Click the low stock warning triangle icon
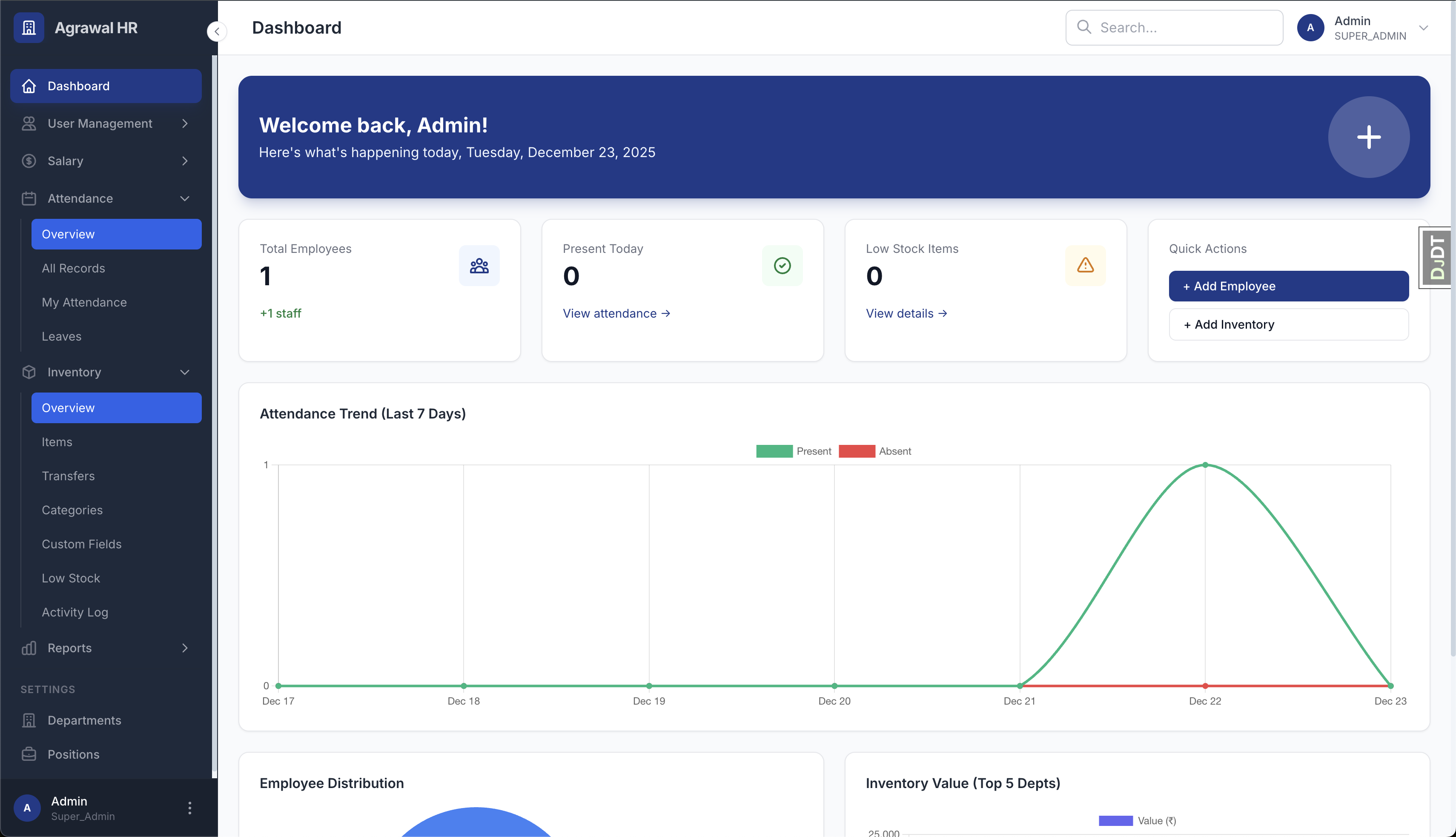The image size is (1456, 837). tap(1085, 265)
